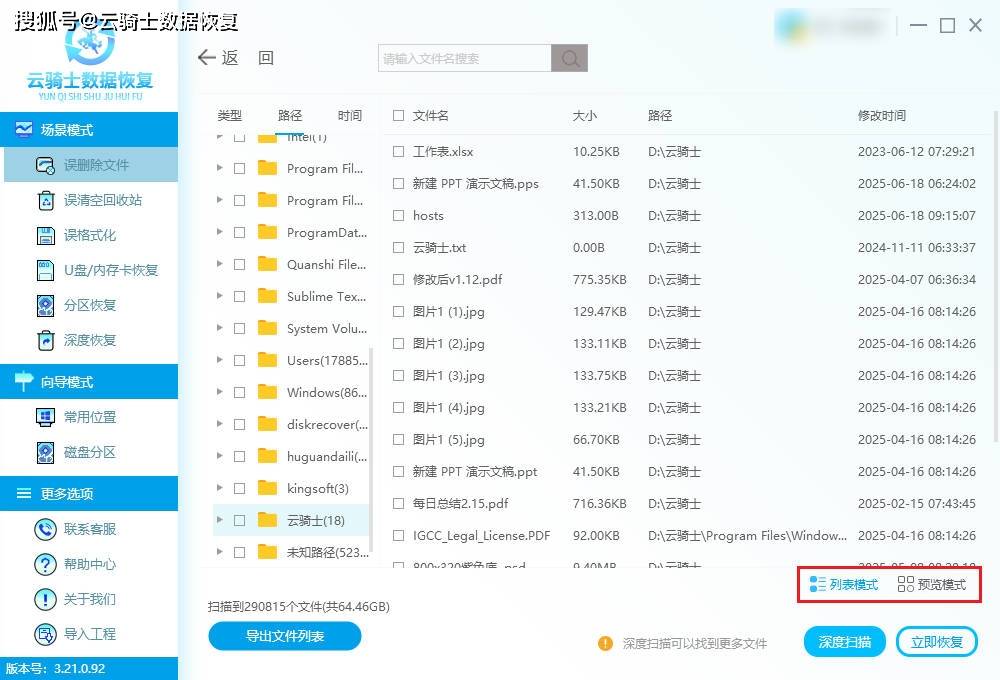This screenshot has width=1000, height=680.
Task: Click the 导出文件列表 button
Action: tap(285, 636)
